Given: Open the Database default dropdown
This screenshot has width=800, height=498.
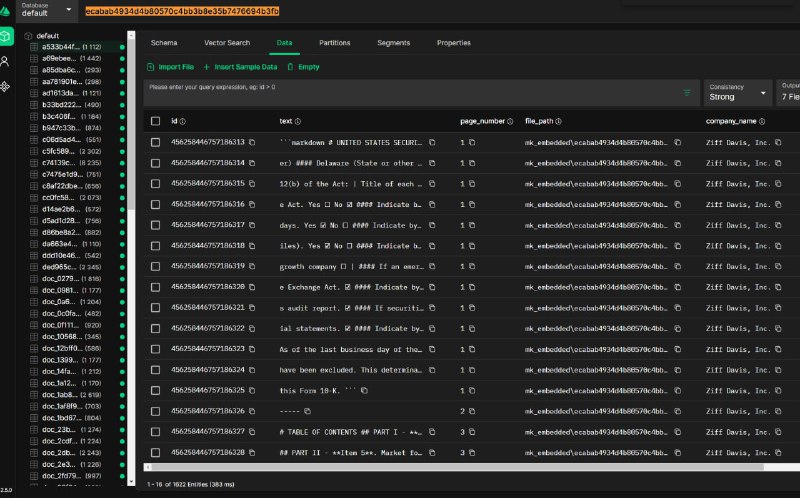Looking at the screenshot, I should click(47, 10).
